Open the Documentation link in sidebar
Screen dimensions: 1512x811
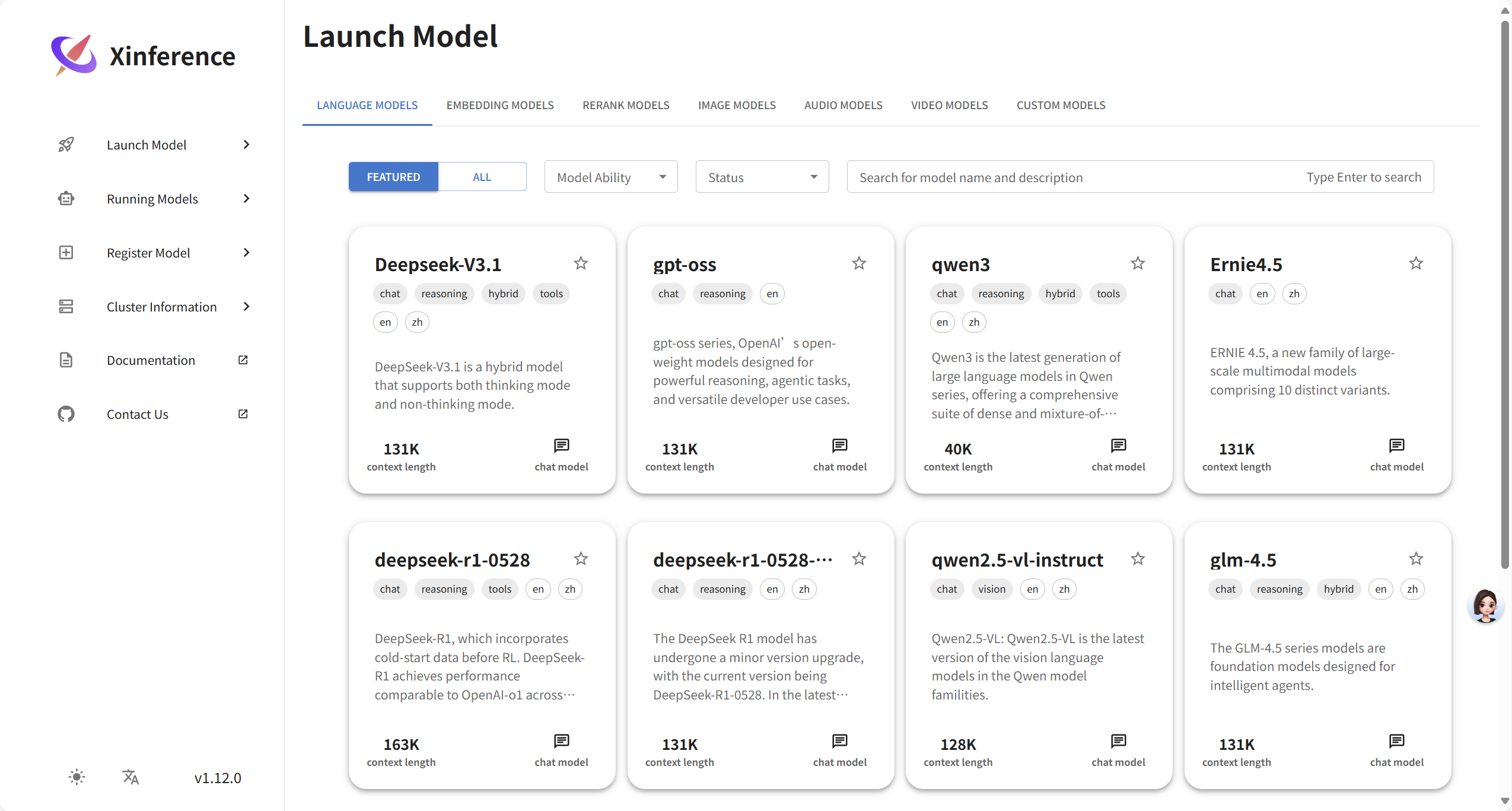151,360
